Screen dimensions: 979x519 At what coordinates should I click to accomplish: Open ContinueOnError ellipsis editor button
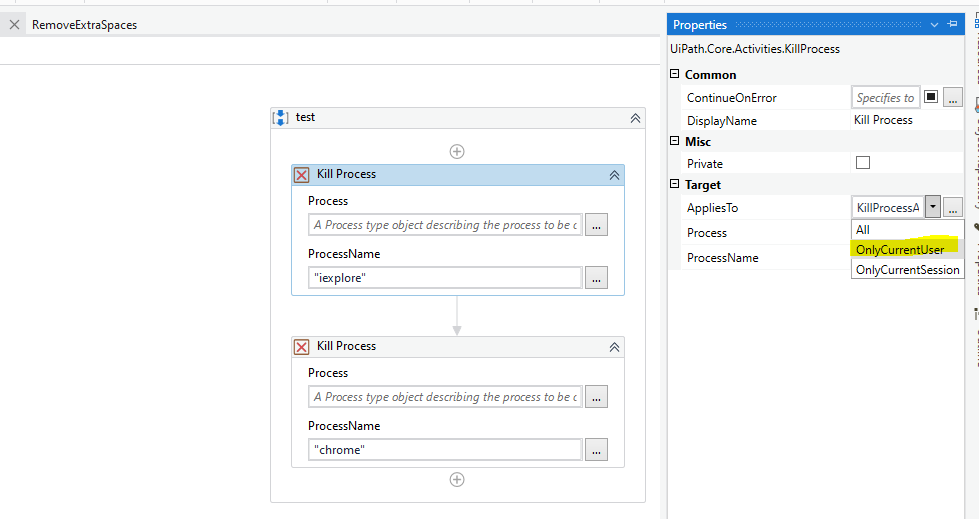pyautogui.click(x=953, y=97)
